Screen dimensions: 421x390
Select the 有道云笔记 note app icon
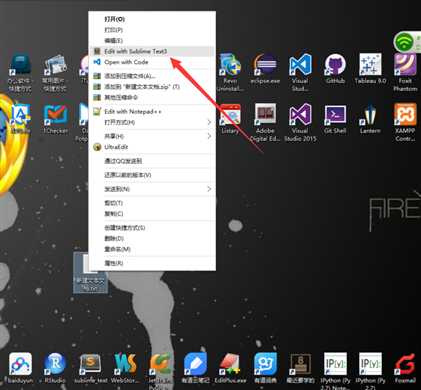click(195, 368)
